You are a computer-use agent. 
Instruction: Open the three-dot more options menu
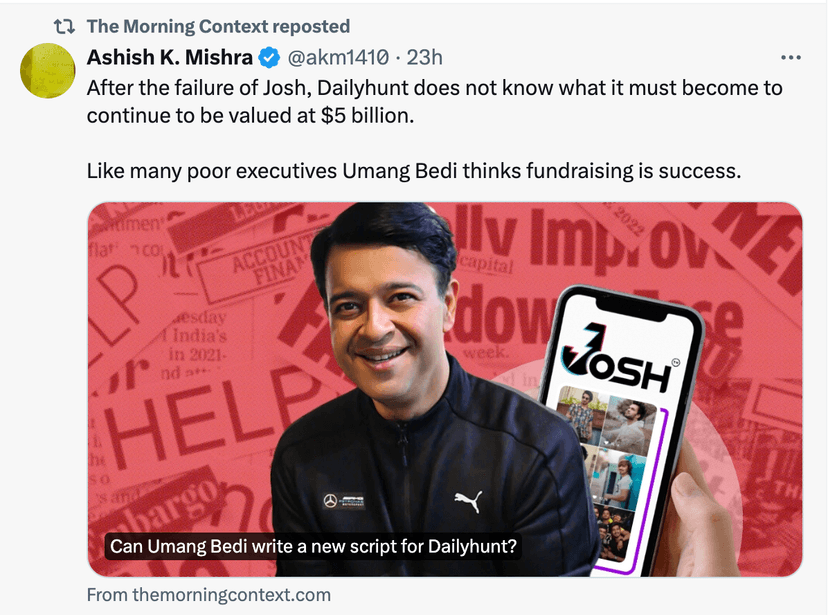tap(790, 57)
